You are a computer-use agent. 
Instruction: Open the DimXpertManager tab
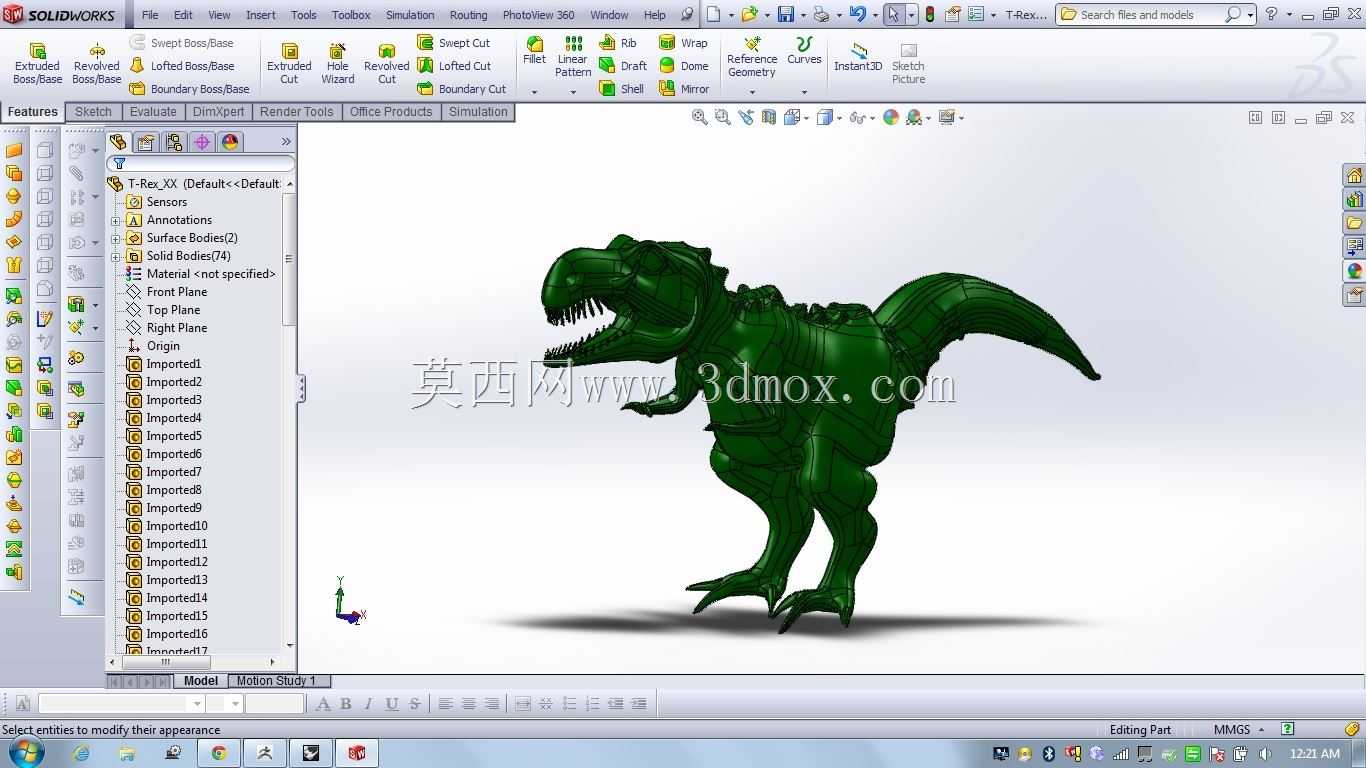tap(202, 142)
